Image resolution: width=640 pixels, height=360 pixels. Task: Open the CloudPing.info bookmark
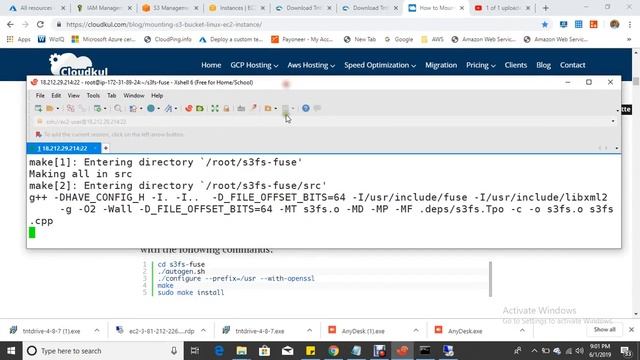[168, 39]
